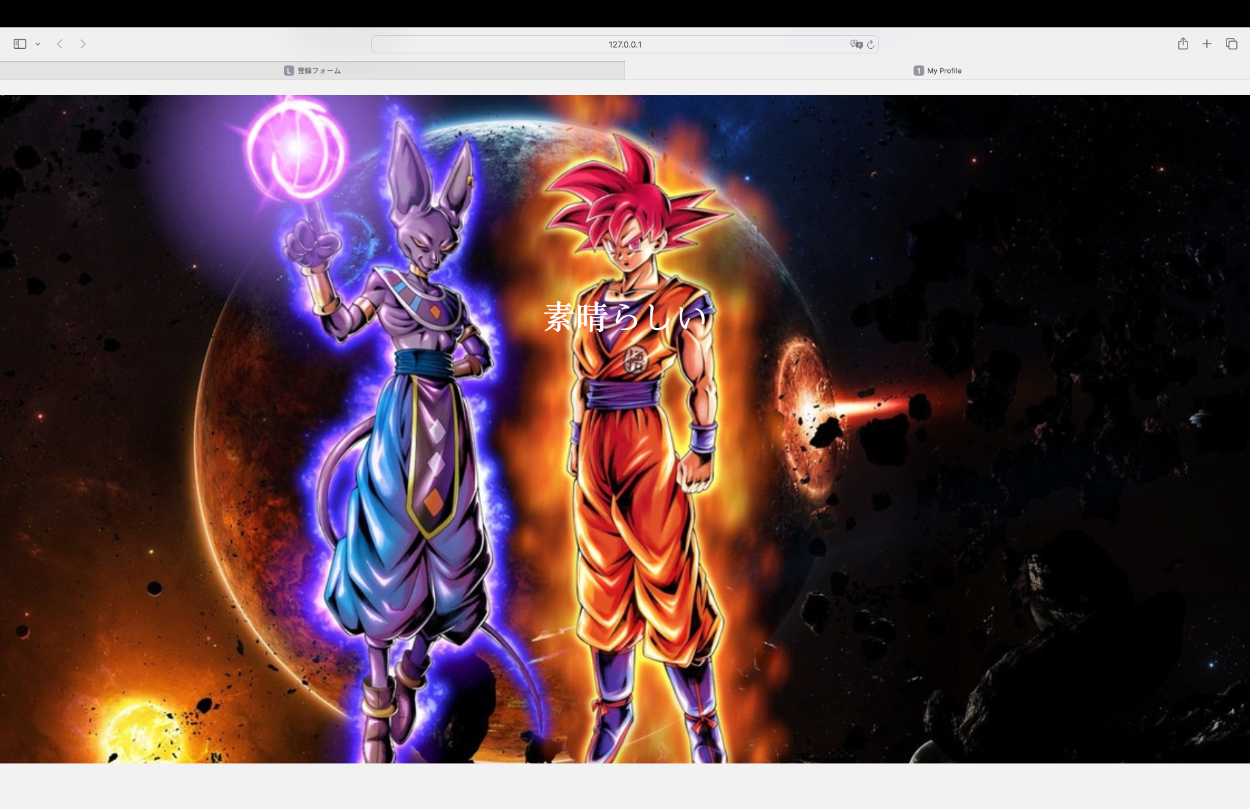Screen dimensions: 1250x809
Task: Reload the current page
Action: tap(871, 44)
